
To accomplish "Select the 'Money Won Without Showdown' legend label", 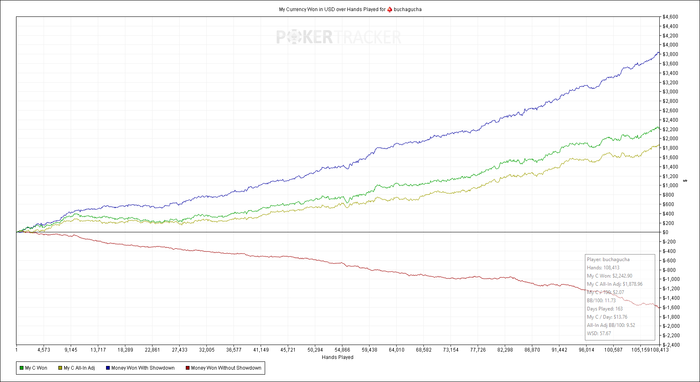I will pyautogui.click(x=226, y=368).
